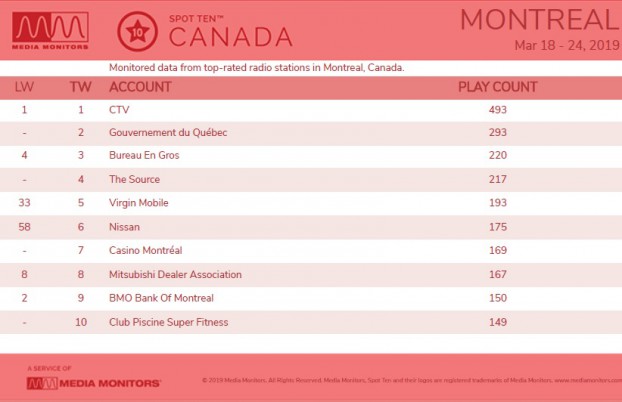622x402 pixels.
Task: Select the CTV account row
Action: click(311, 110)
